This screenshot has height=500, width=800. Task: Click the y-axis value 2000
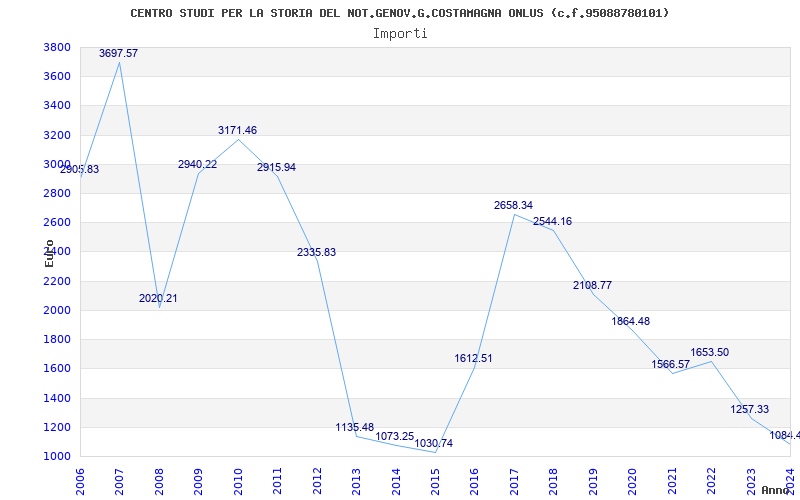click(x=57, y=310)
